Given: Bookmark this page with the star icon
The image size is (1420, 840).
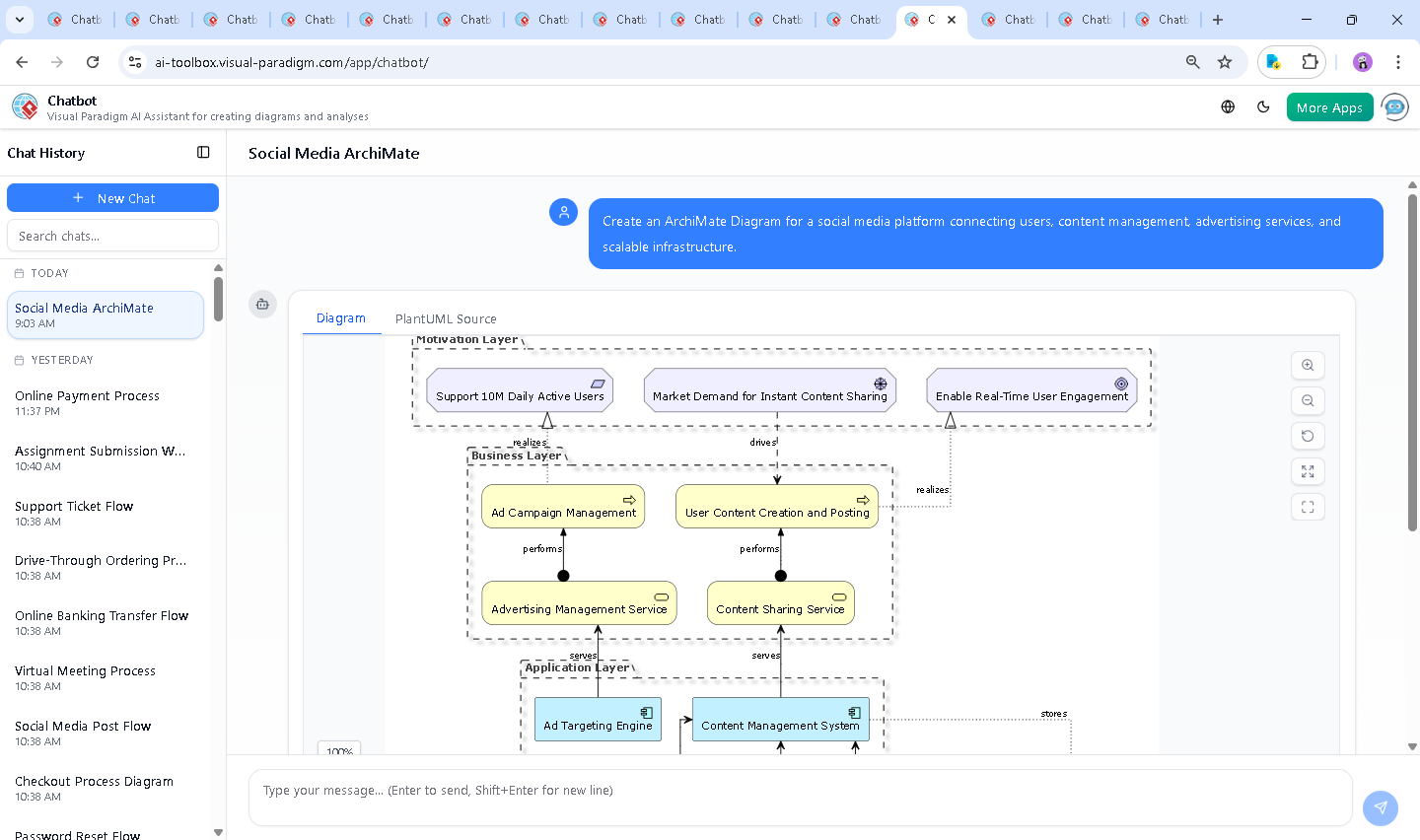Looking at the screenshot, I should (1225, 61).
